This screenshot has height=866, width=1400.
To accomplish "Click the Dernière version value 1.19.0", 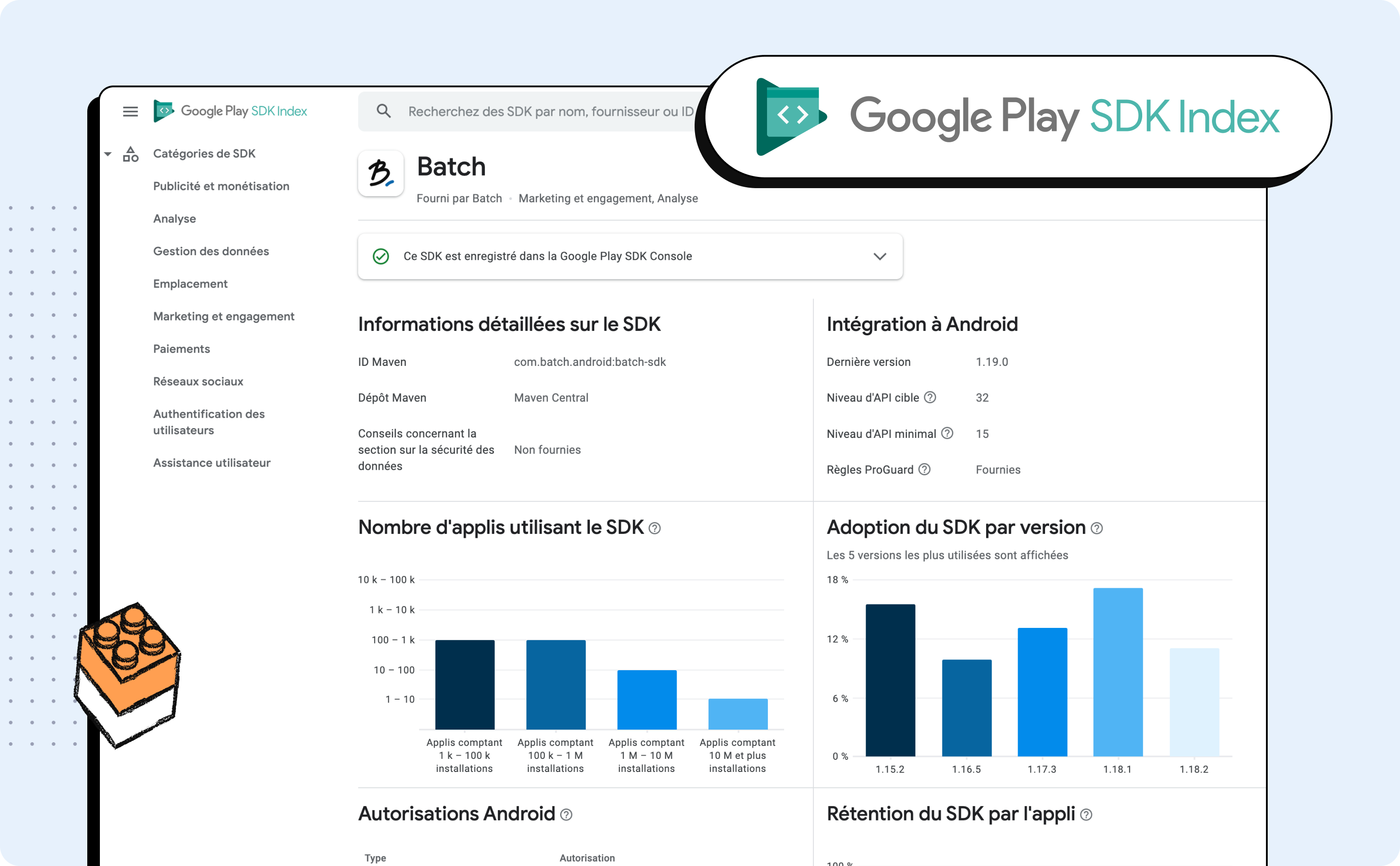I will (x=992, y=361).
